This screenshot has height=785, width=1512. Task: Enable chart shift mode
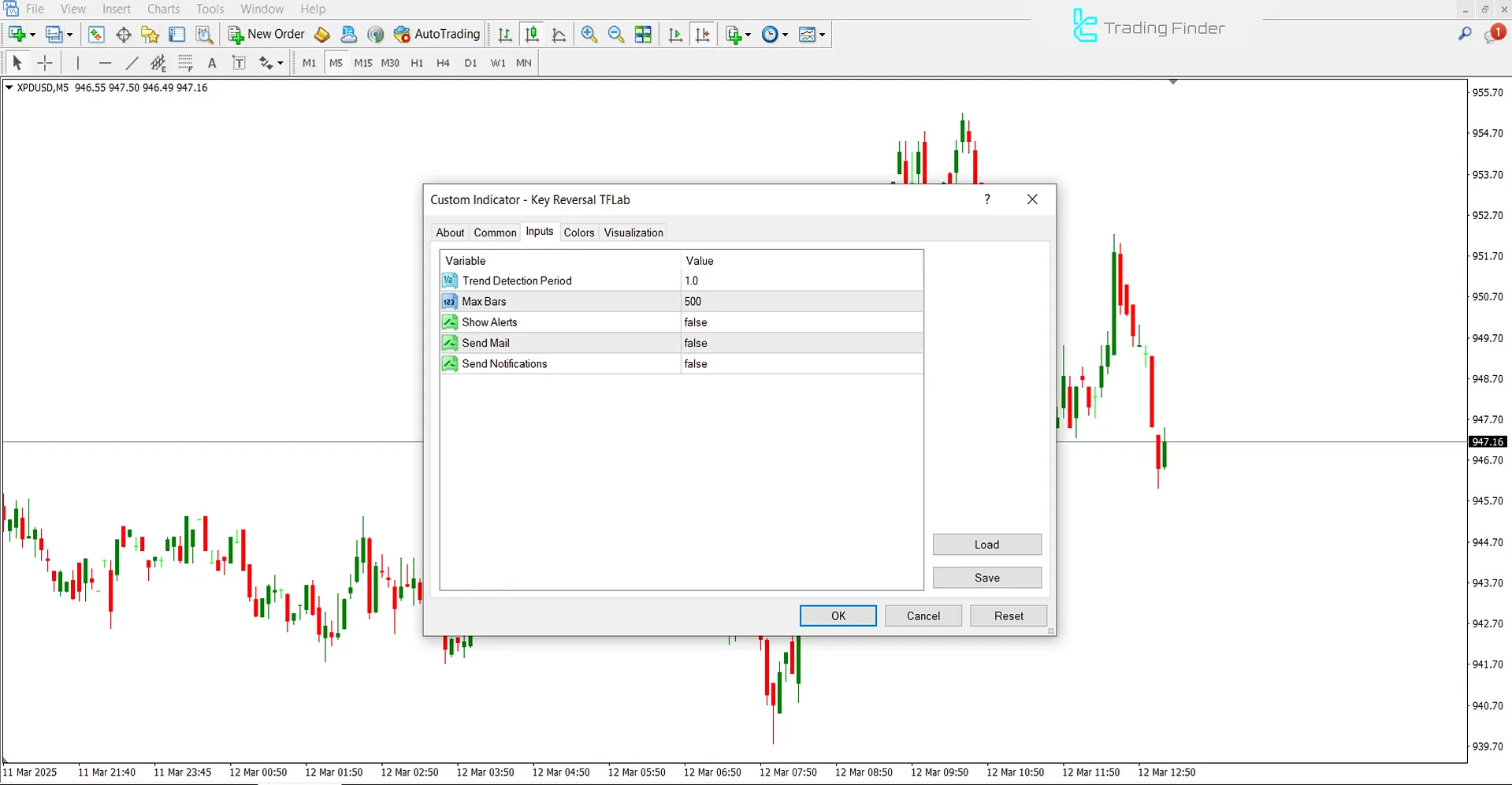click(x=703, y=34)
